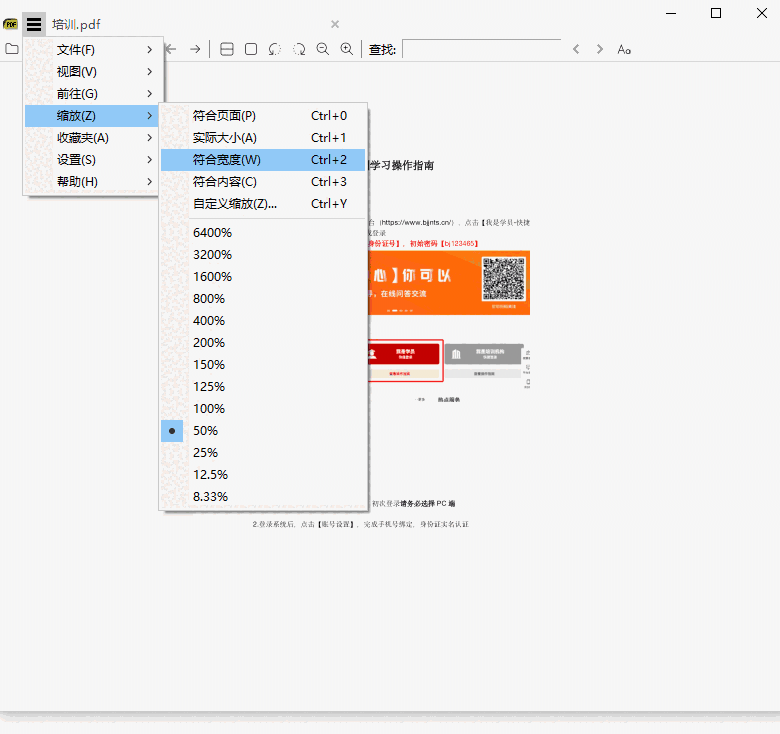Go to the next page arrow

[195, 49]
